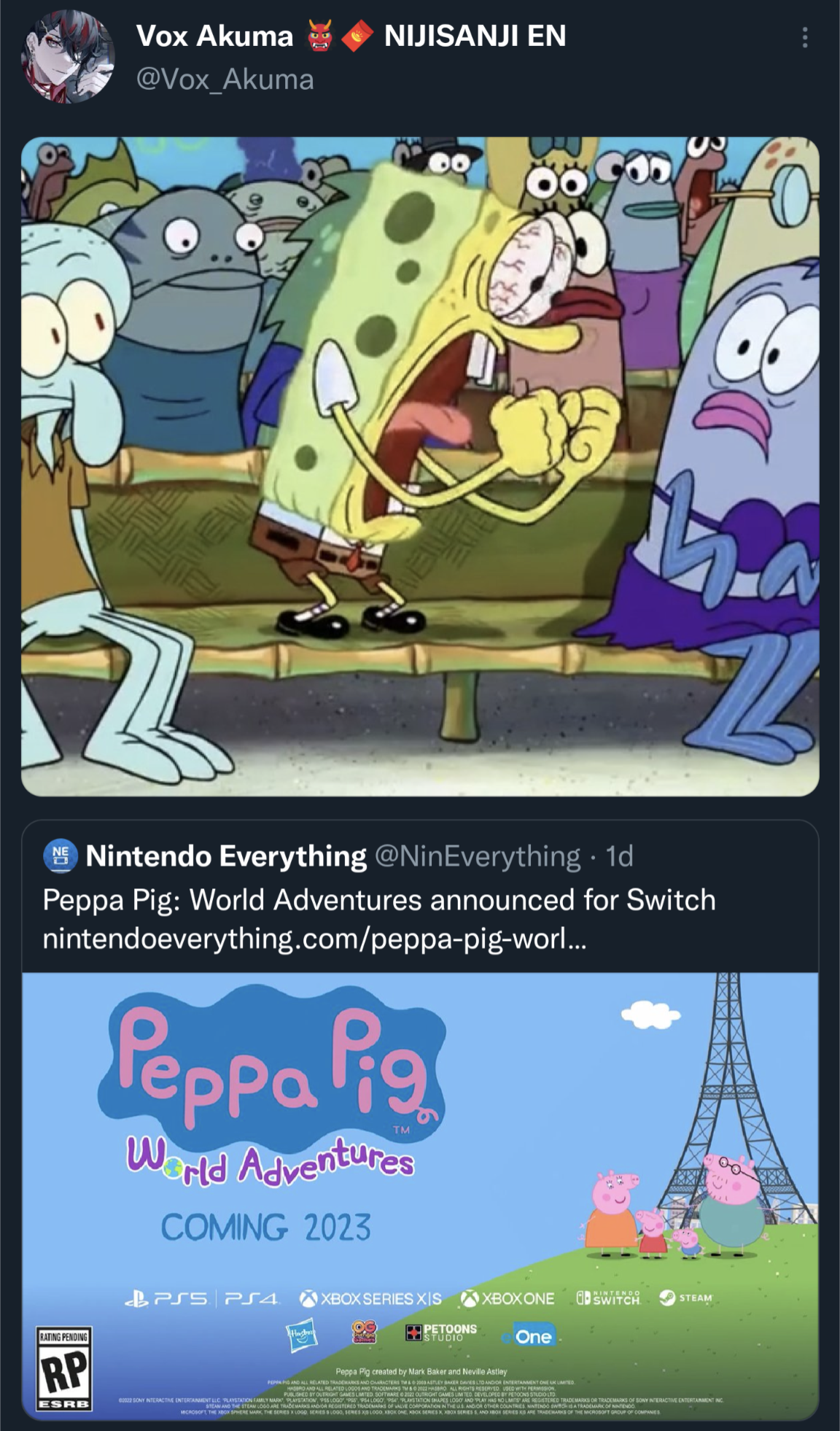Screen dimensions: 840x1431
Task: Click the Vox Akuma display name
Action: click(214, 36)
